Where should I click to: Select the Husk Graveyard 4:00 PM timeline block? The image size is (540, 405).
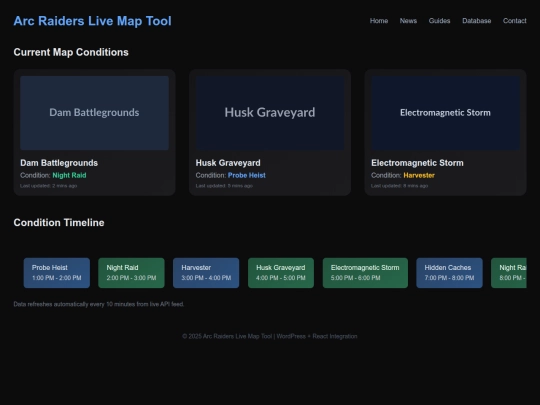point(281,273)
